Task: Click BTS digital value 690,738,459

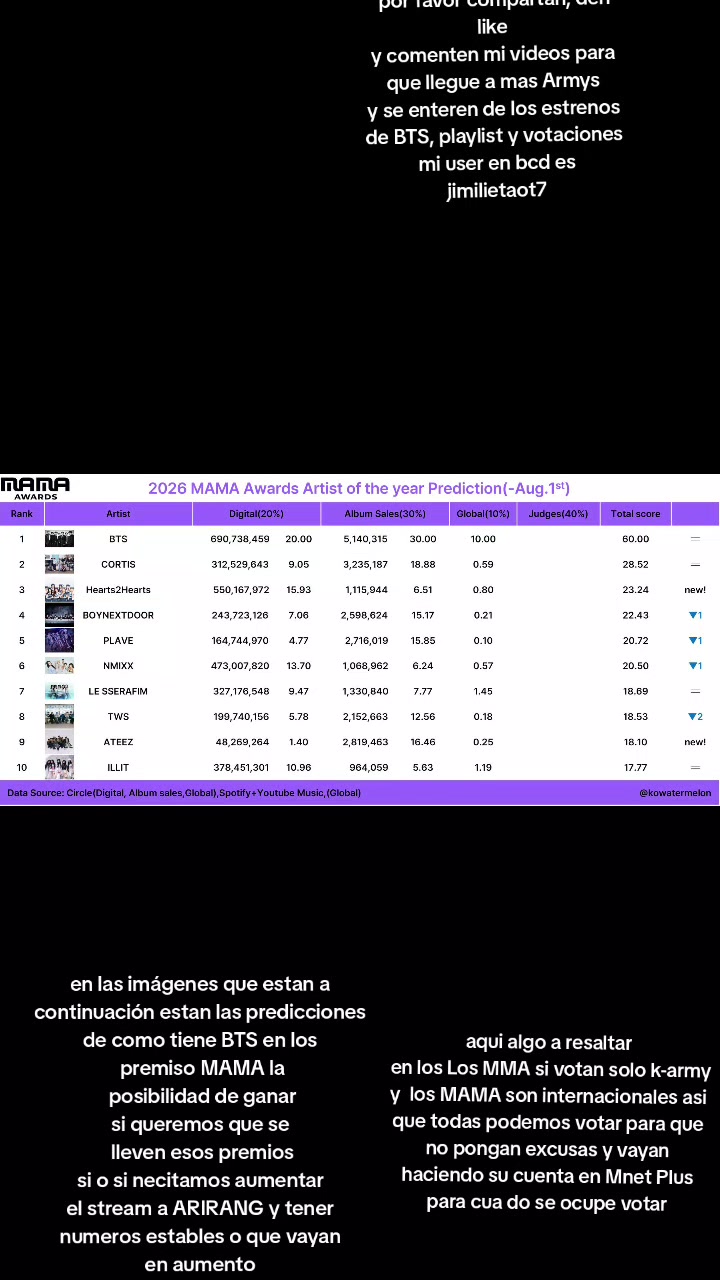Action: click(240, 539)
